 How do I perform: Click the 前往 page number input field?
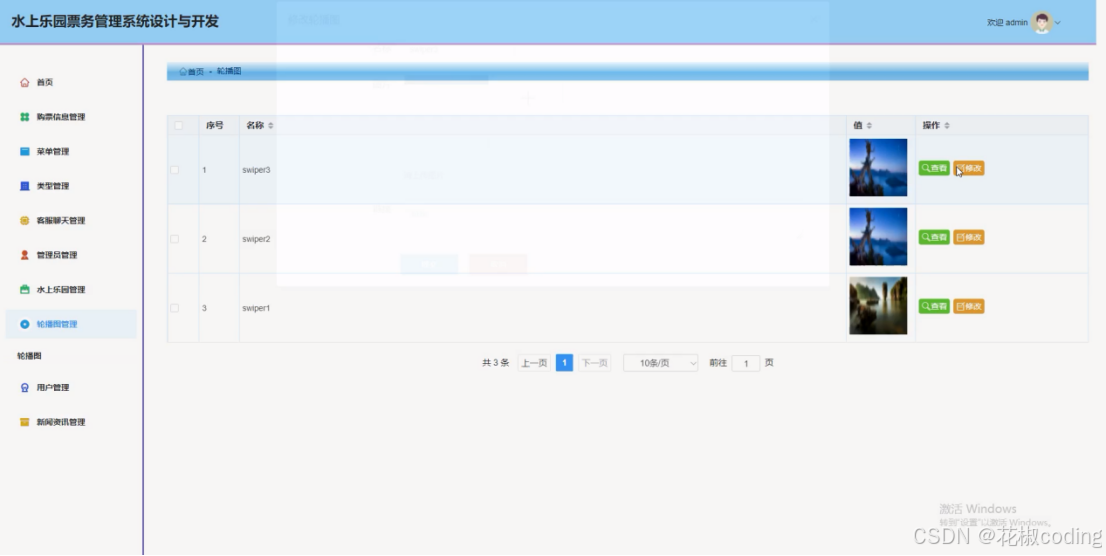click(x=746, y=364)
